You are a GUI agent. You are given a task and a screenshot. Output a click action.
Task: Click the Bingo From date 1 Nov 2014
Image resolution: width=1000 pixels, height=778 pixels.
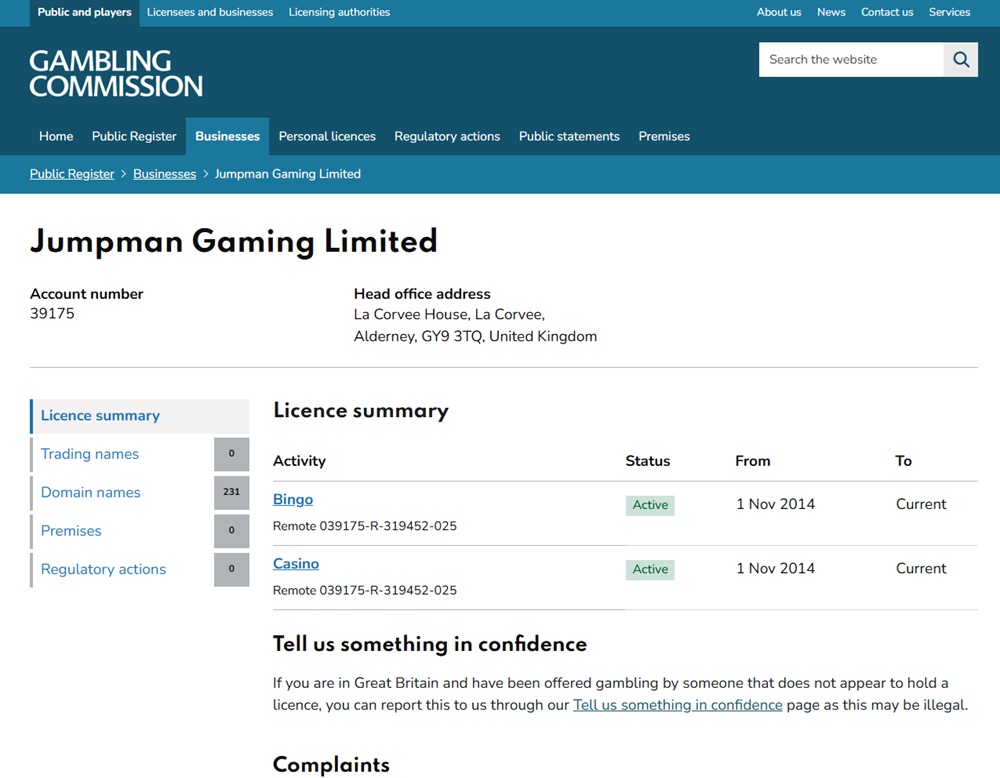click(x=776, y=504)
